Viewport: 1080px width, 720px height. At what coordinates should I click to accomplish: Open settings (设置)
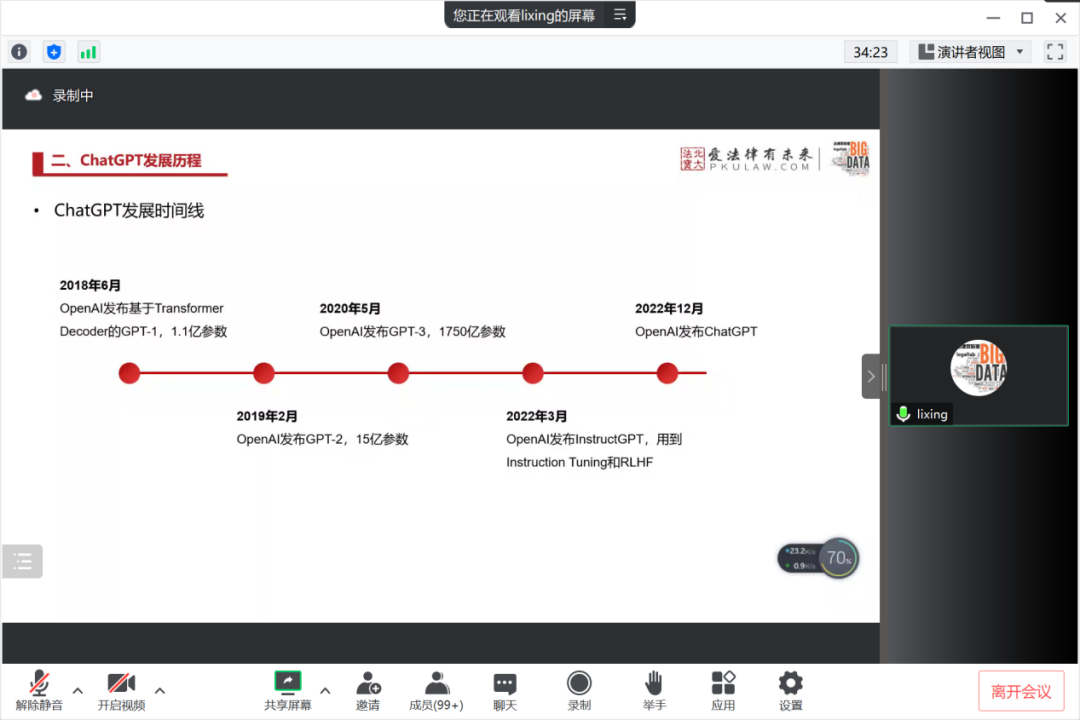point(791,690)
